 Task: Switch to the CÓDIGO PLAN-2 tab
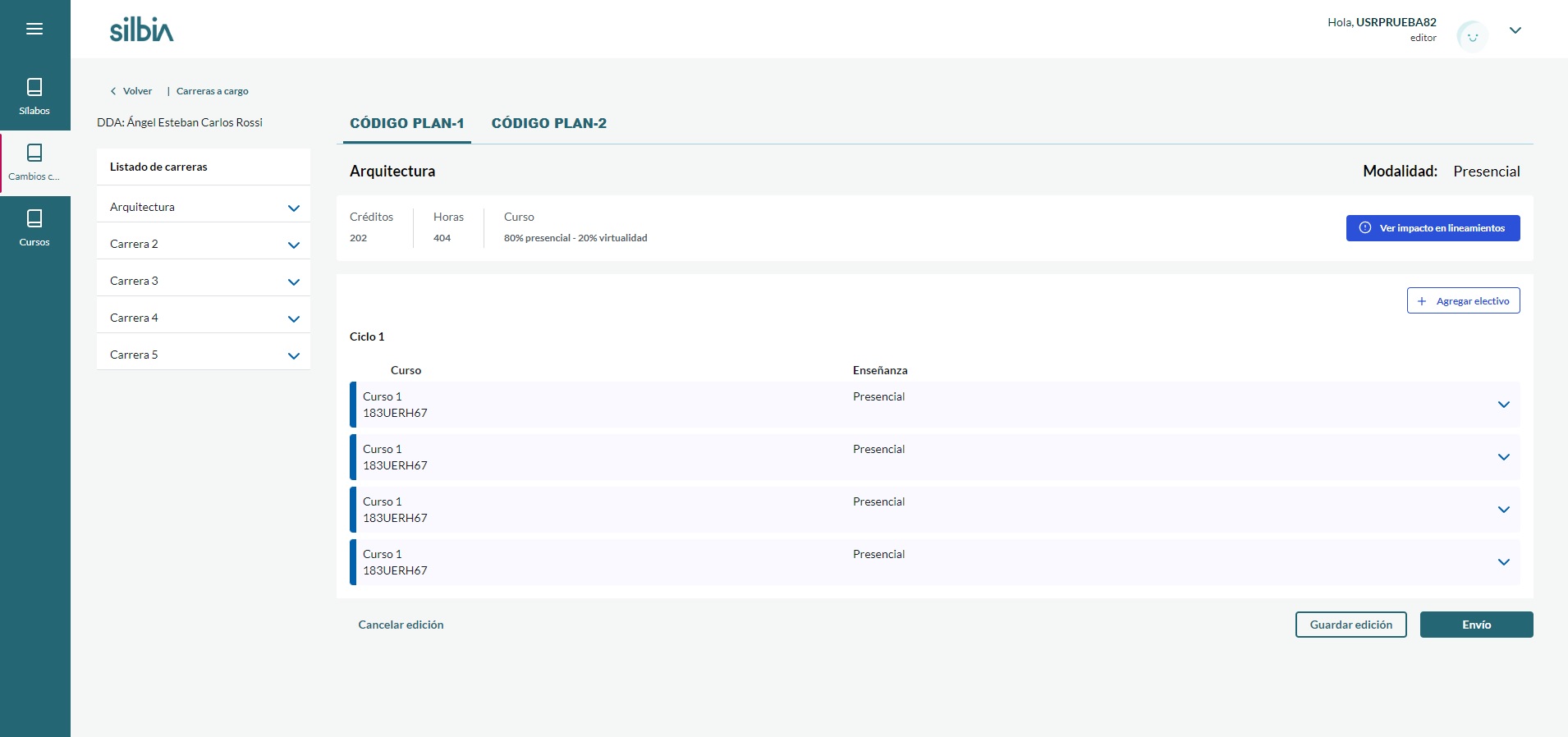coord(548,123)
